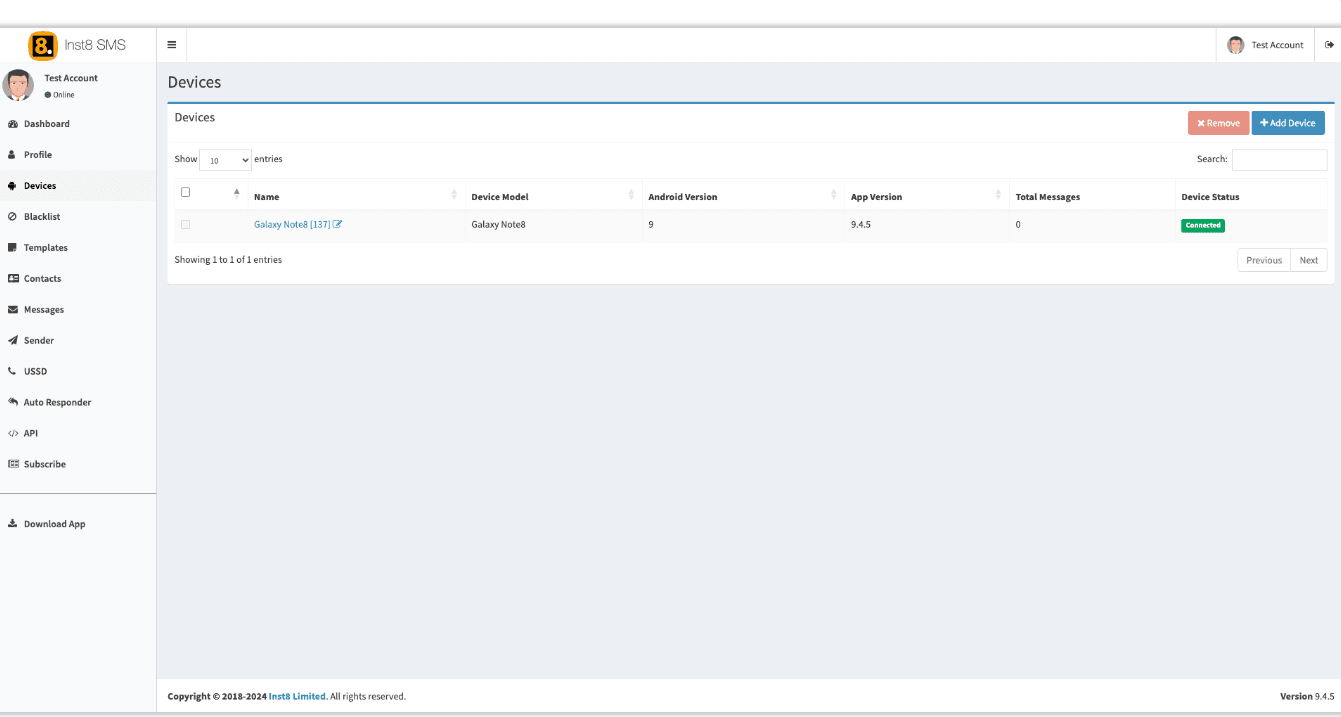Click the green Connected status badge
Image resolution: width=1341 pixels, height=717 pixels.
[1203, 225]
